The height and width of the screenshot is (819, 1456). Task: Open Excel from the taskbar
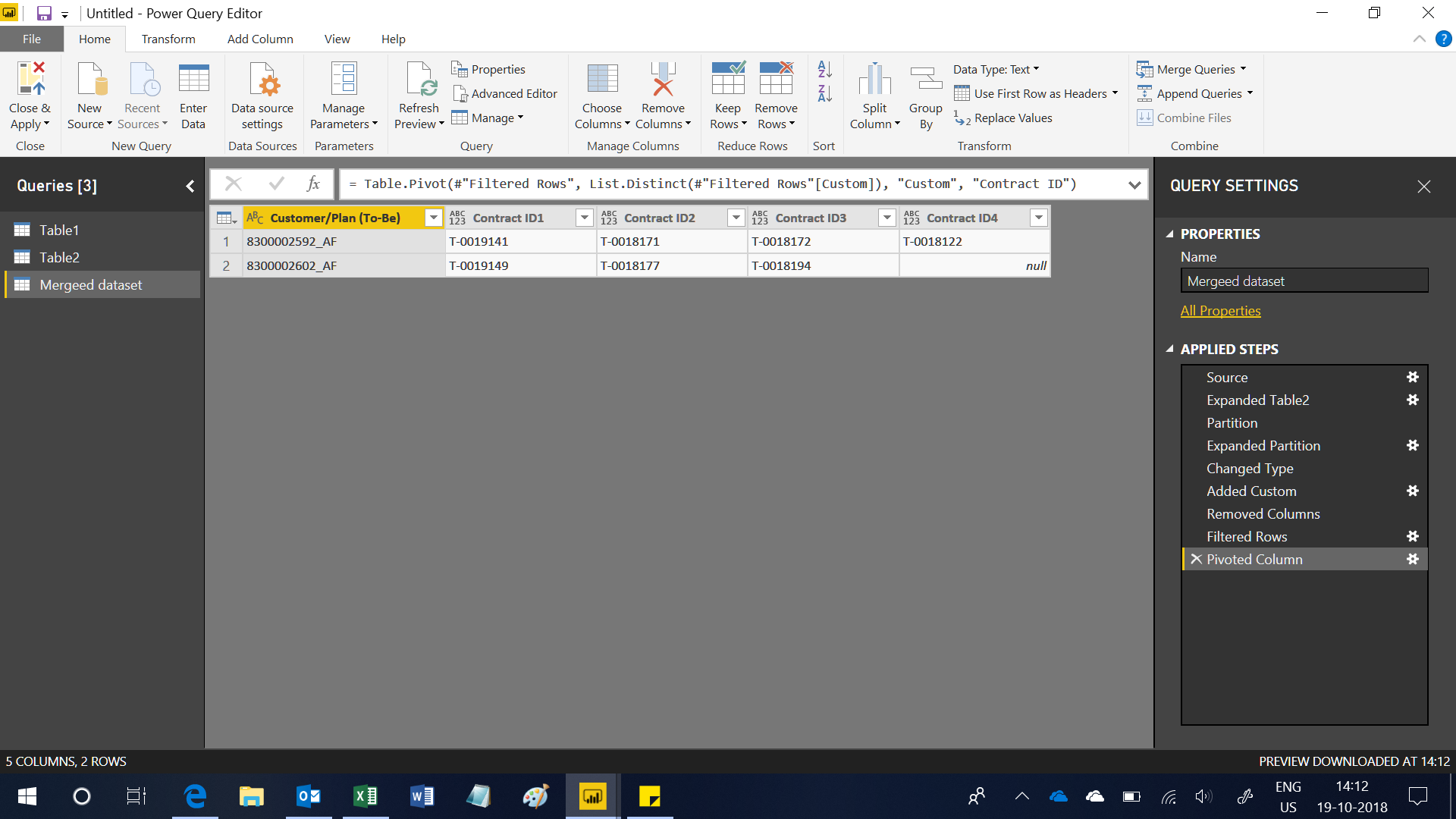pos(366,796)
